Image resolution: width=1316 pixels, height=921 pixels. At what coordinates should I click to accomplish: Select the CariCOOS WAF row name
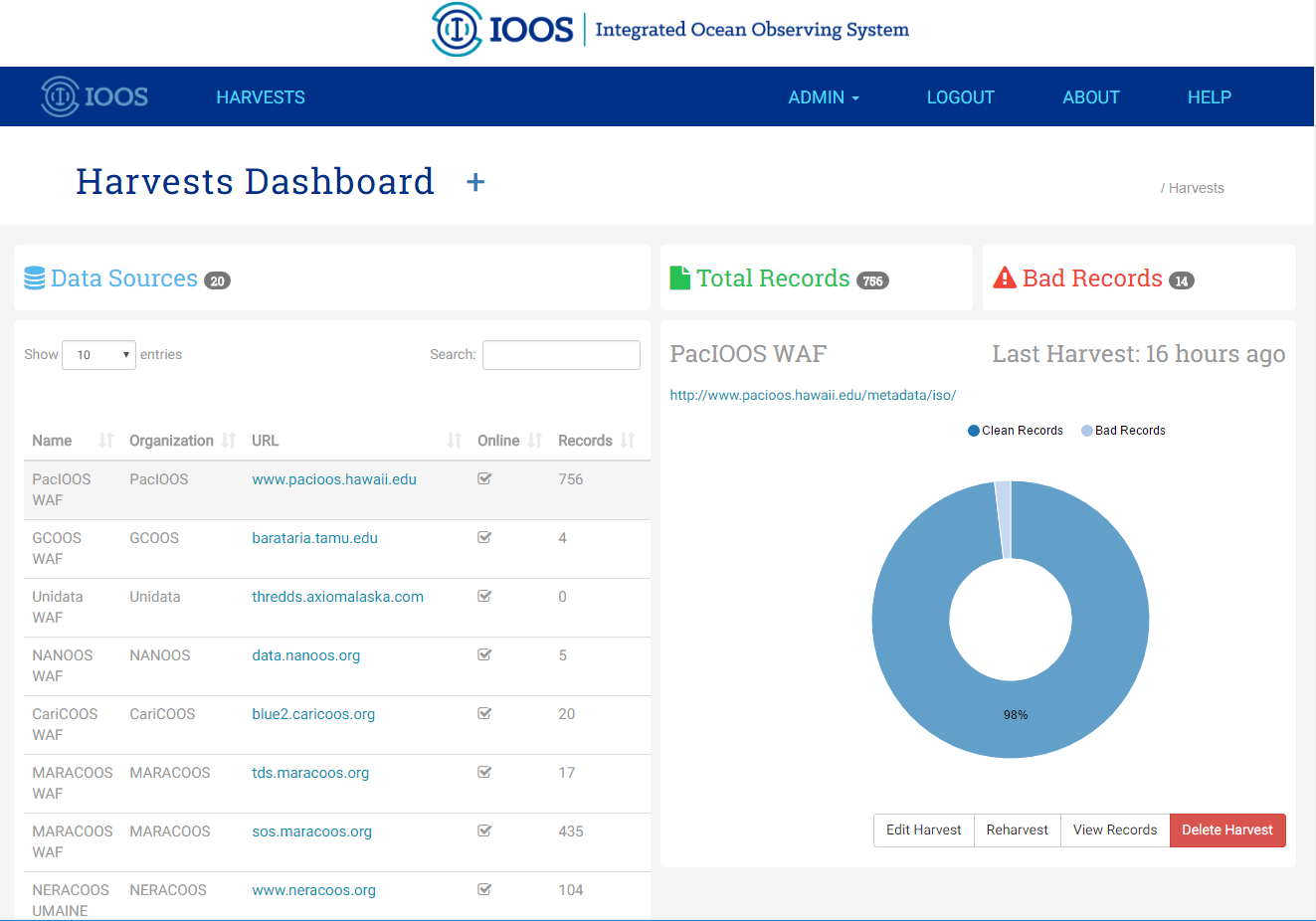65,724
